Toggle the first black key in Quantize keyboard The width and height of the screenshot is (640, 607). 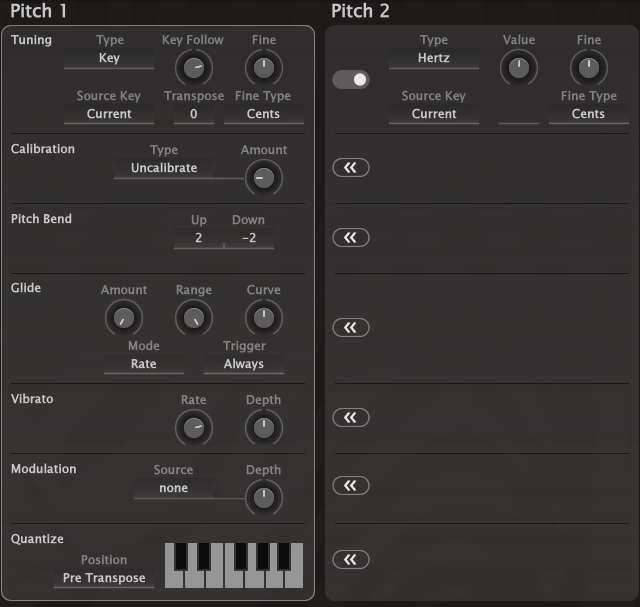pyautogui.click(x=181, y=556)
